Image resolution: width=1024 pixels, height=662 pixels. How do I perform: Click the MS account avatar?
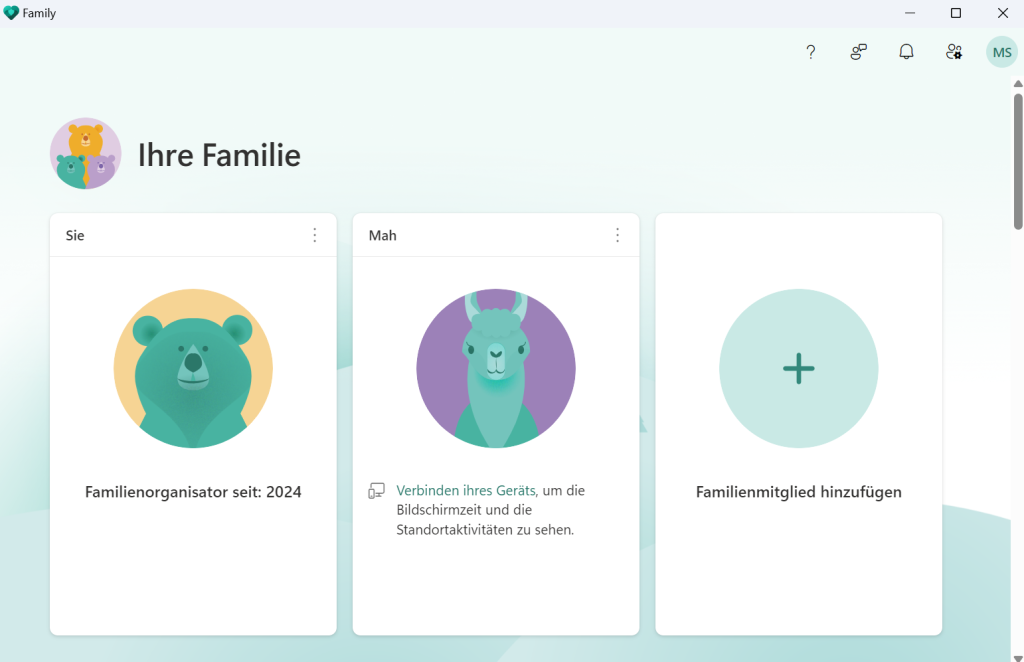1001,52
